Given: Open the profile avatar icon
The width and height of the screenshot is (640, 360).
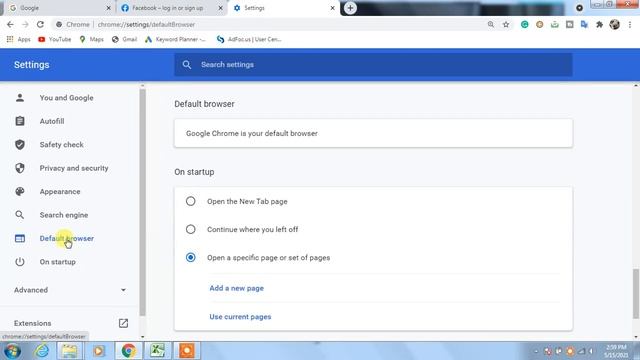Looking at the screenshot, I should (x=614, y=24).
